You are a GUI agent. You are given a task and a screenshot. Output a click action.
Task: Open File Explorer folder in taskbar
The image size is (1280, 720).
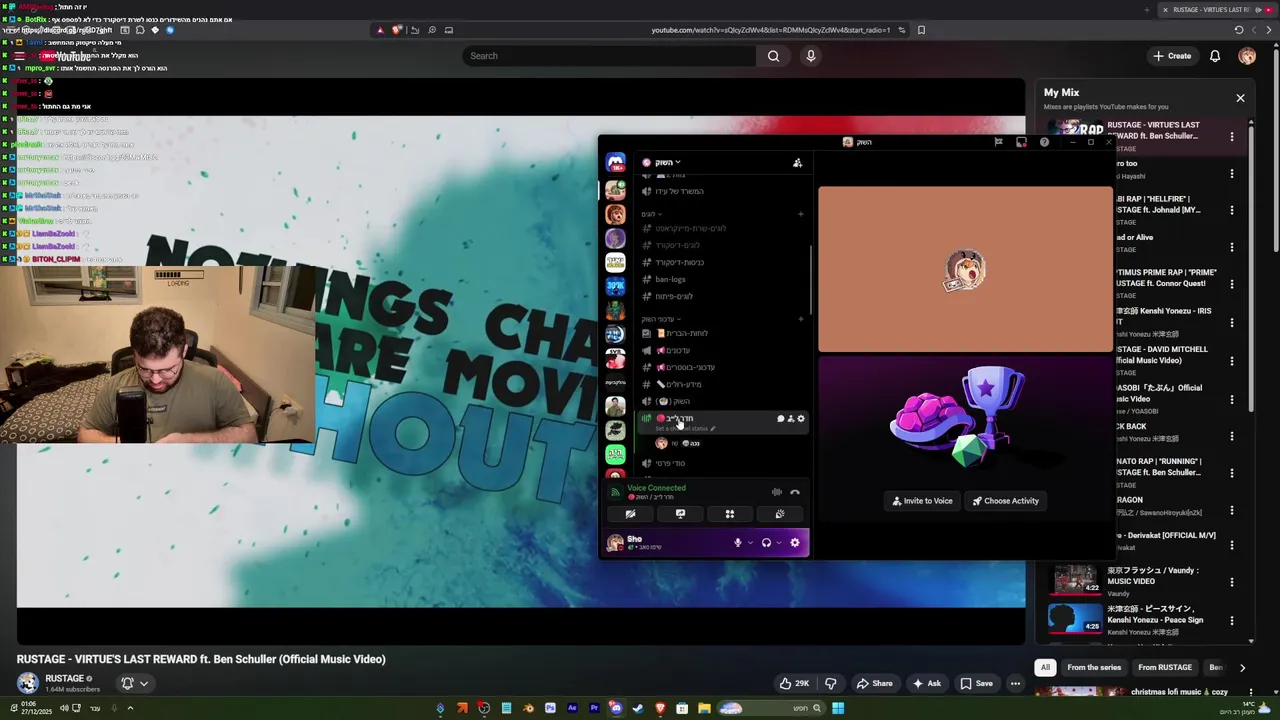pos(704,709)
